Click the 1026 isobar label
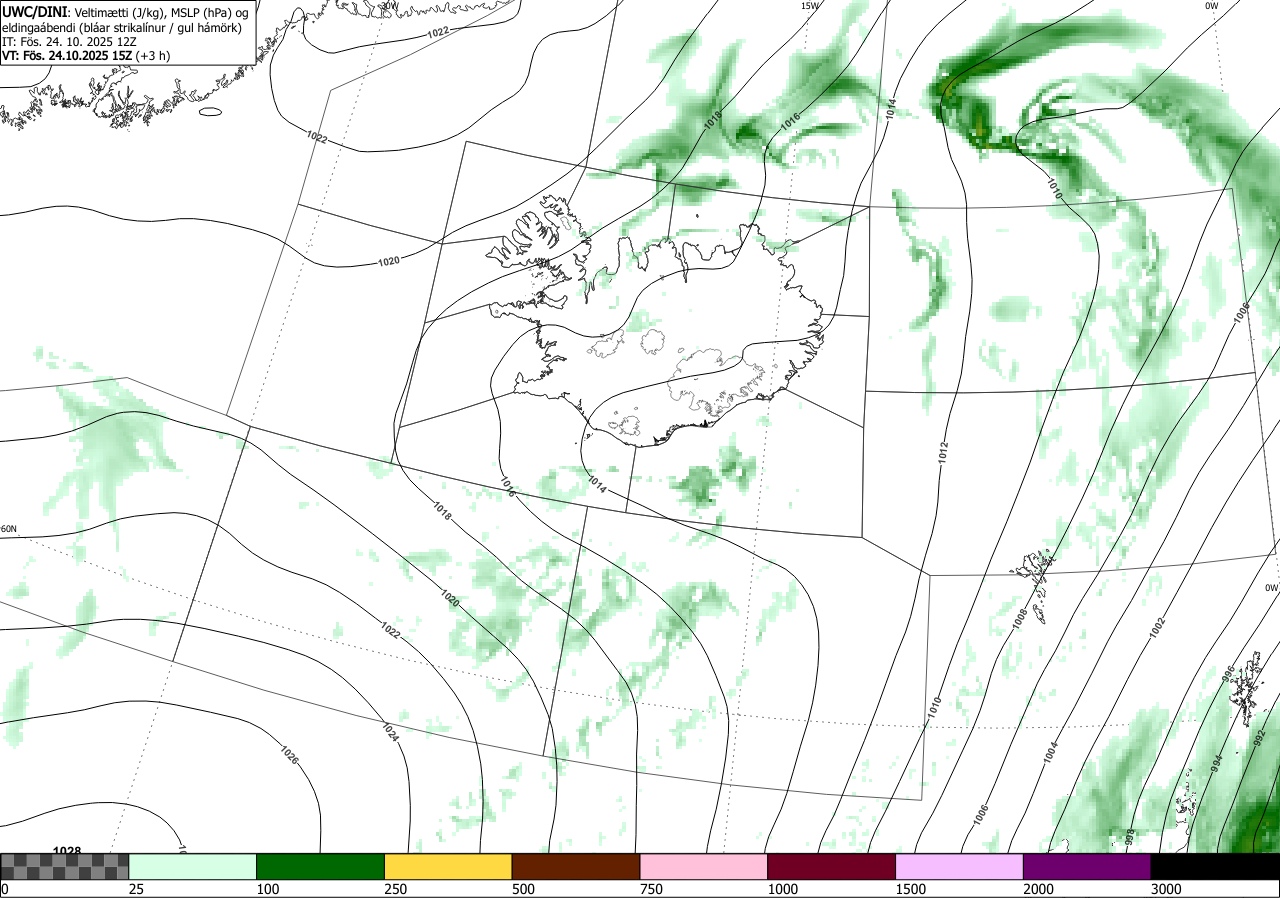The image size is (1280, 898). pos(292,753)
